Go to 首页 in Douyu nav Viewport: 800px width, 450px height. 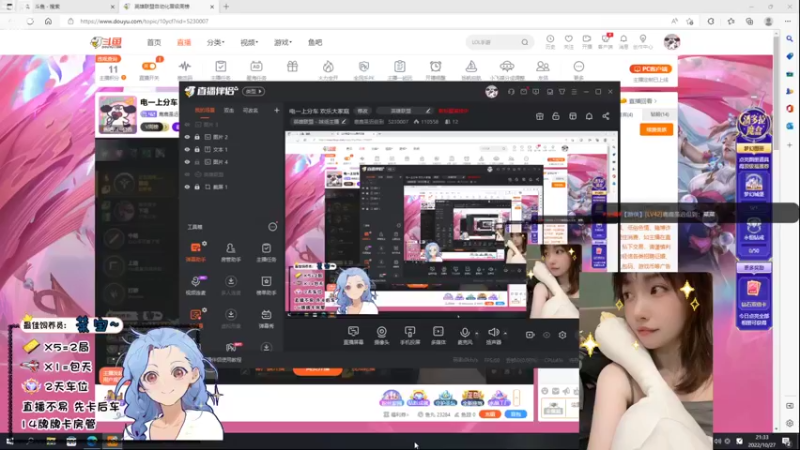click(x=154, y=42)
